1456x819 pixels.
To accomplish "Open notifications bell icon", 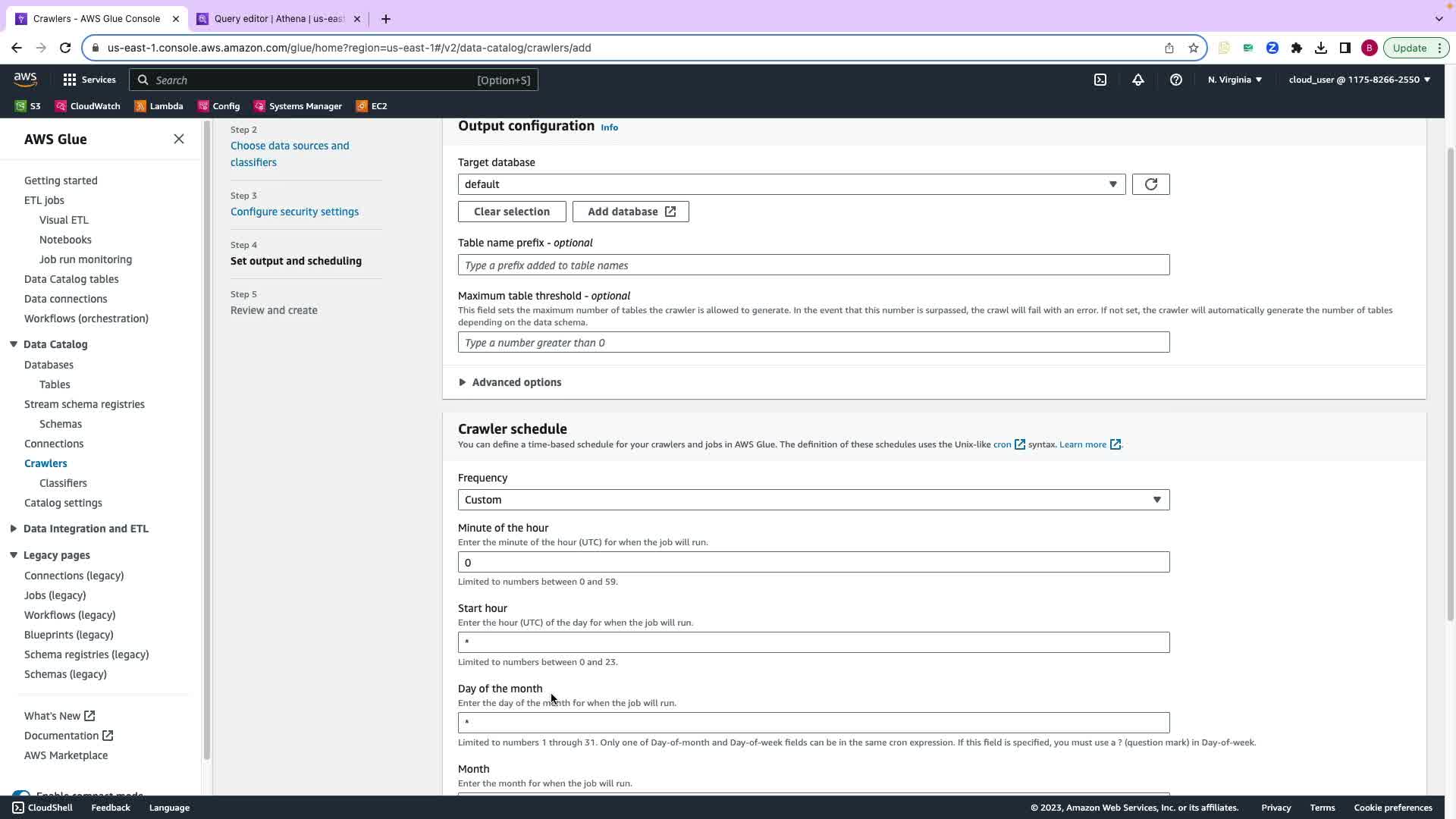I will (x=1137, y=80).
